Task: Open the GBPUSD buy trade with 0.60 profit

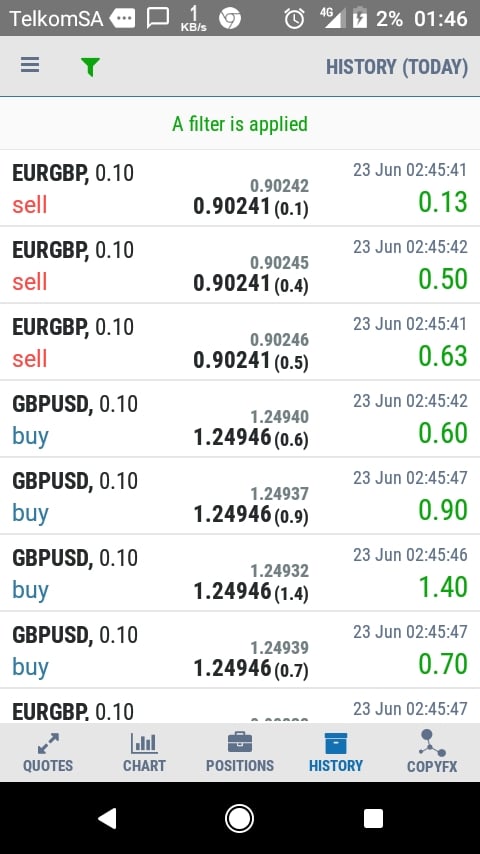Action: coord(240,419)
